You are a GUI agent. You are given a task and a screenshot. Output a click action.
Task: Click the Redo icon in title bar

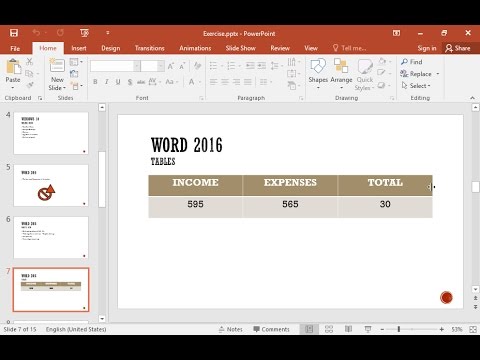coord(60,32)
